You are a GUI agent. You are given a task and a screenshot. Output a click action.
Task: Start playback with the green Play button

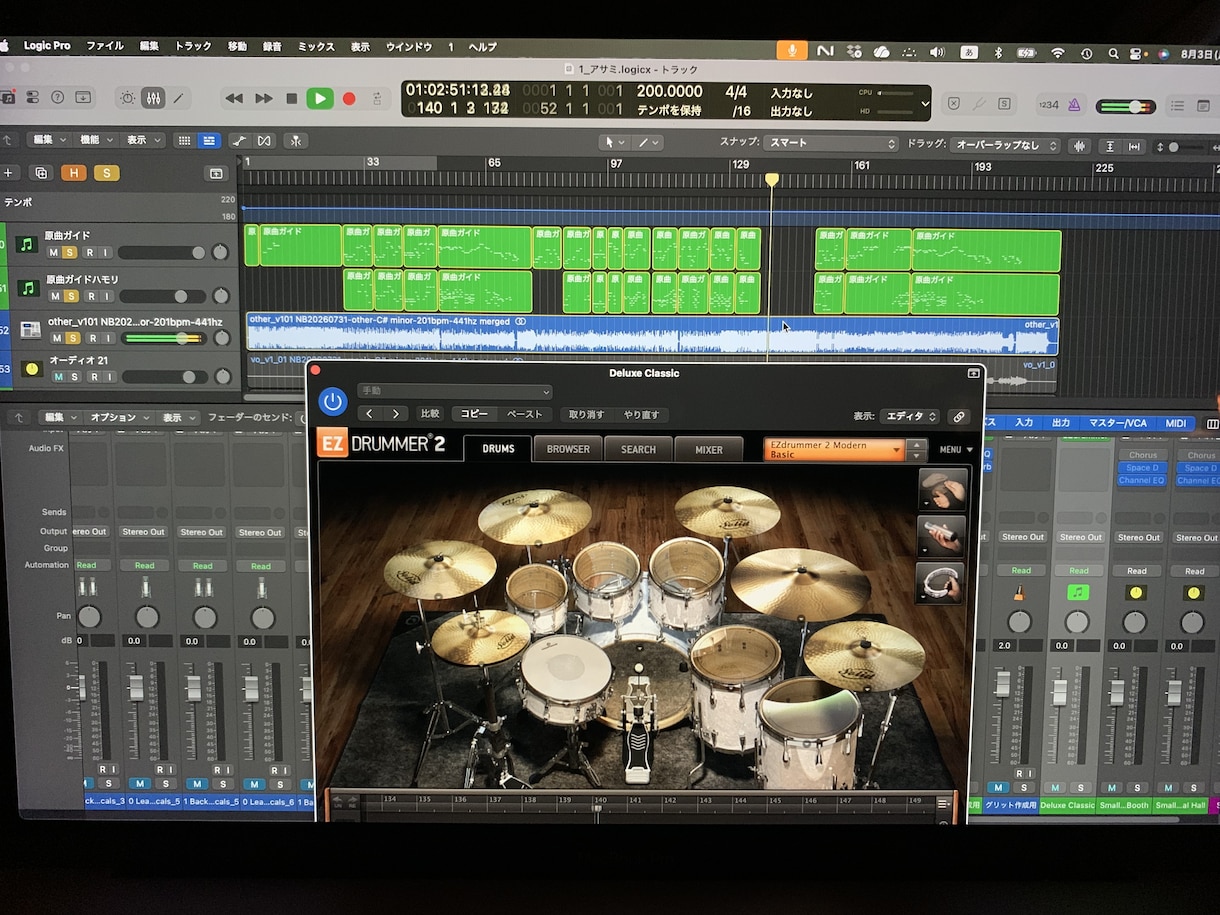[319, 98]
